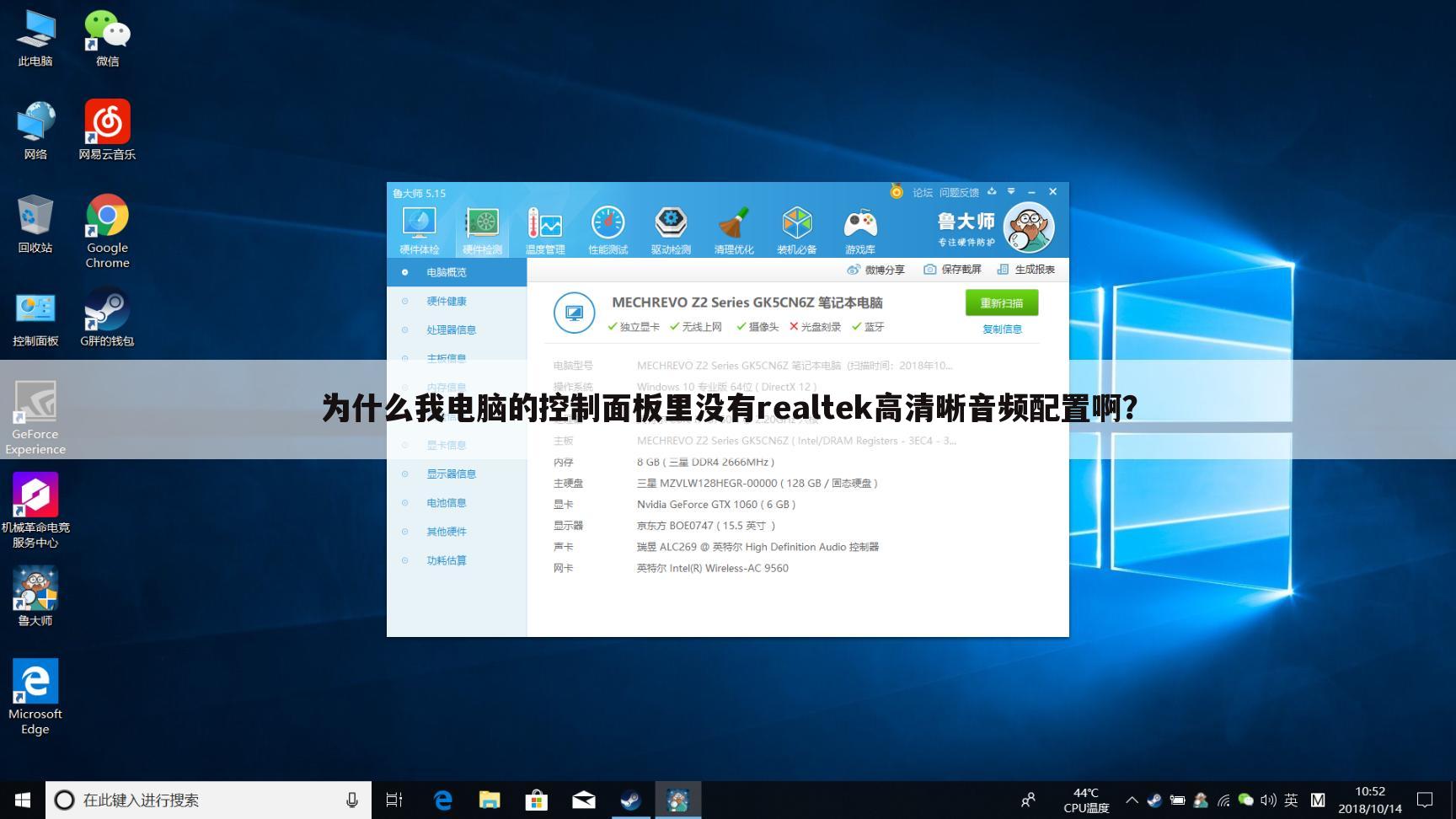The height and width of the screenshot is (819, 1456).
Task: Click the download/update icon in 鲁大师 title bar
Action: click(x=992, y=192)
